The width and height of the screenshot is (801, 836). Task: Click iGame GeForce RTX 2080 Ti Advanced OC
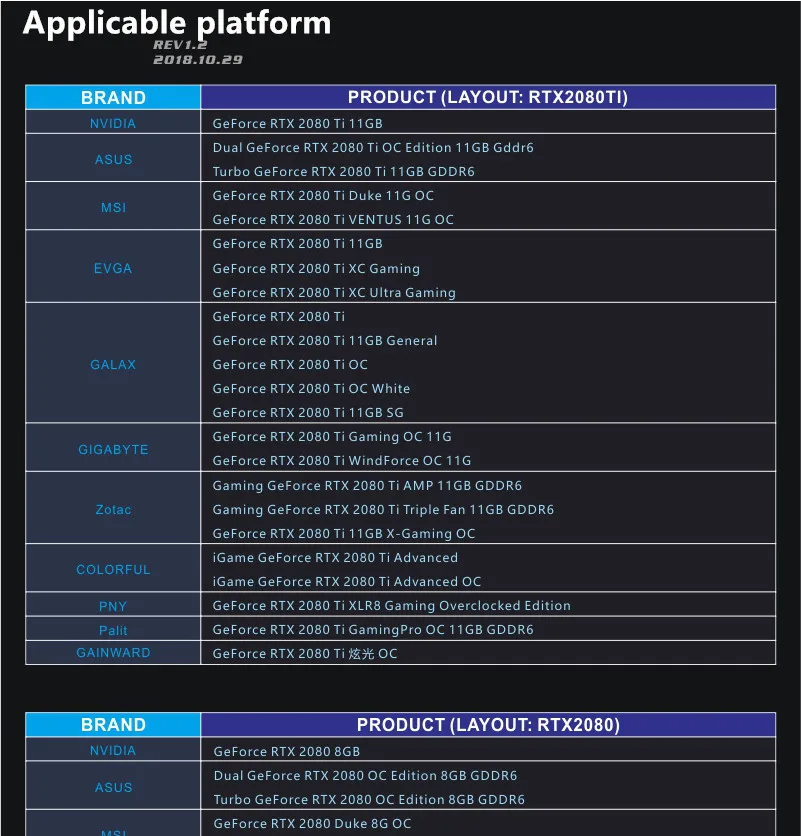click(347, 582)
